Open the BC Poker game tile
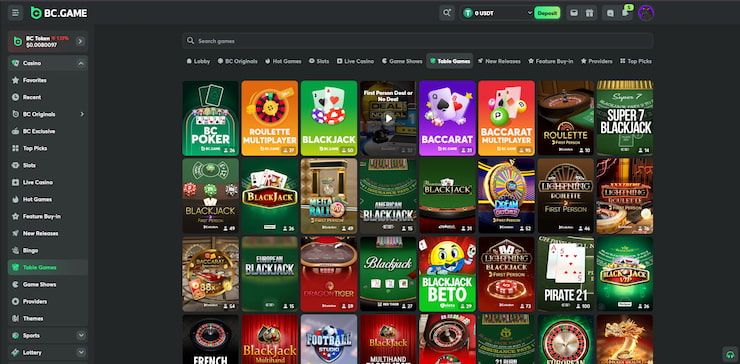Screen dimensions: 740x364 tap(210, 118)
